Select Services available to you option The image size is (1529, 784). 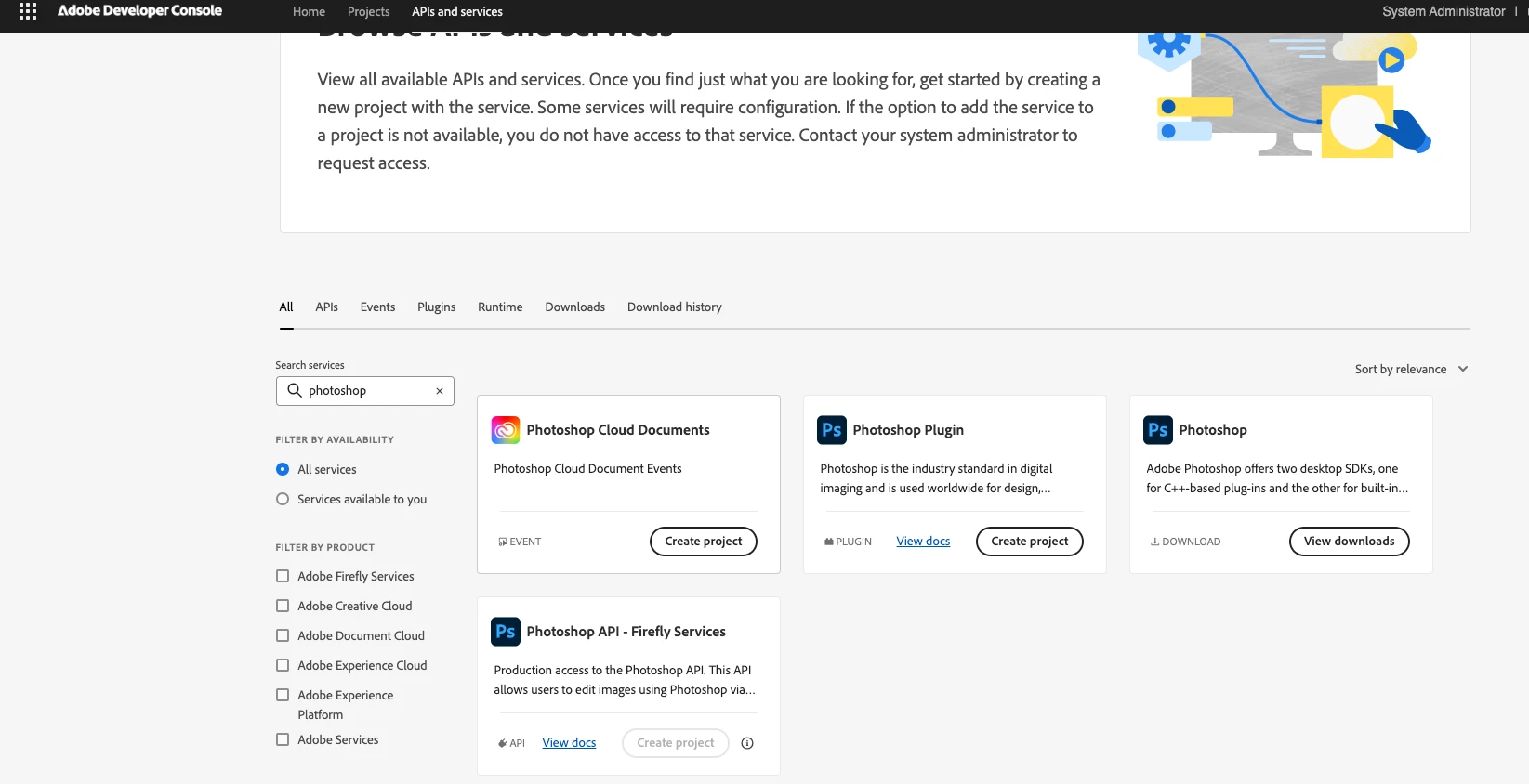pos(283,499)
